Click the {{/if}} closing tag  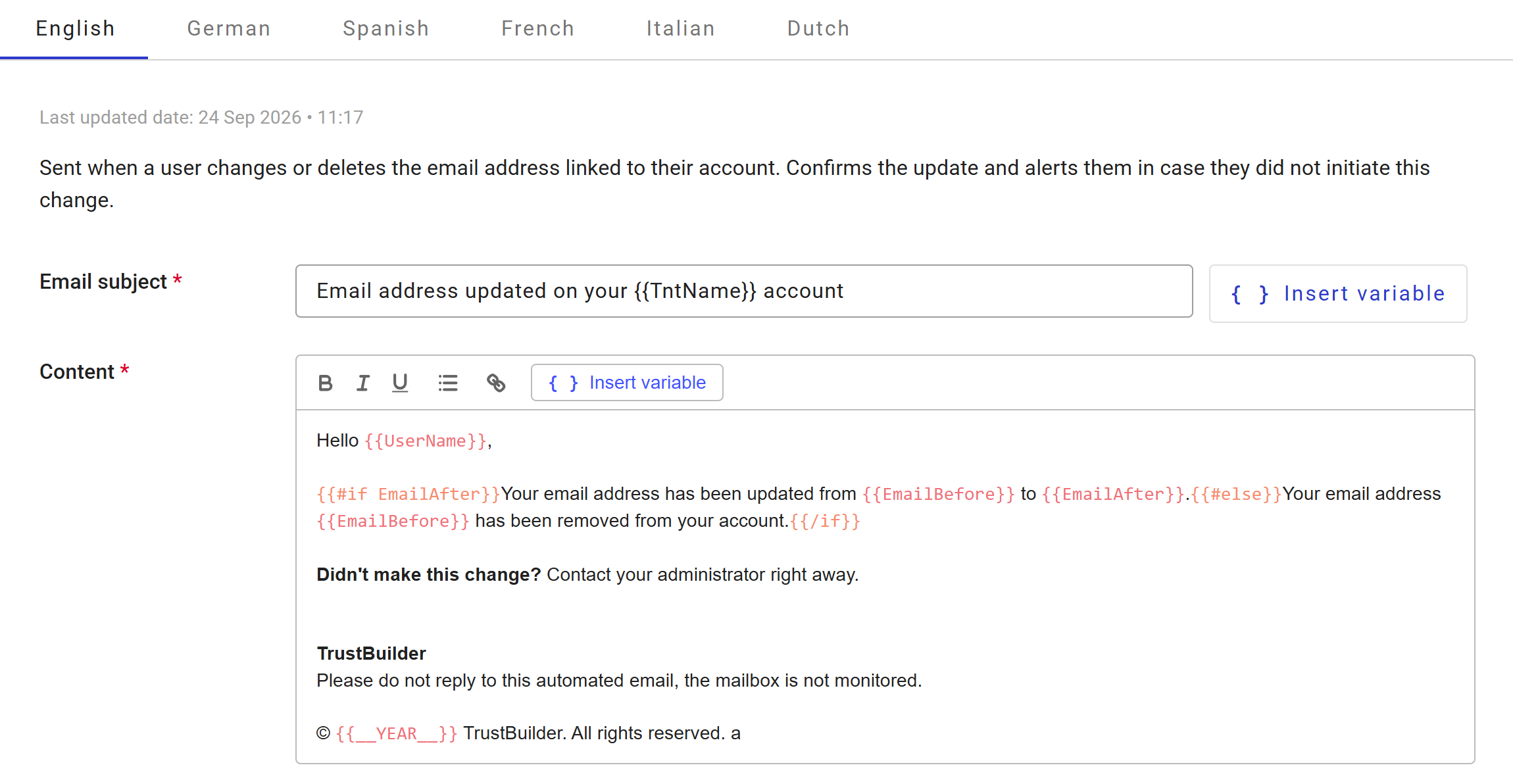(x=824, y=521)
